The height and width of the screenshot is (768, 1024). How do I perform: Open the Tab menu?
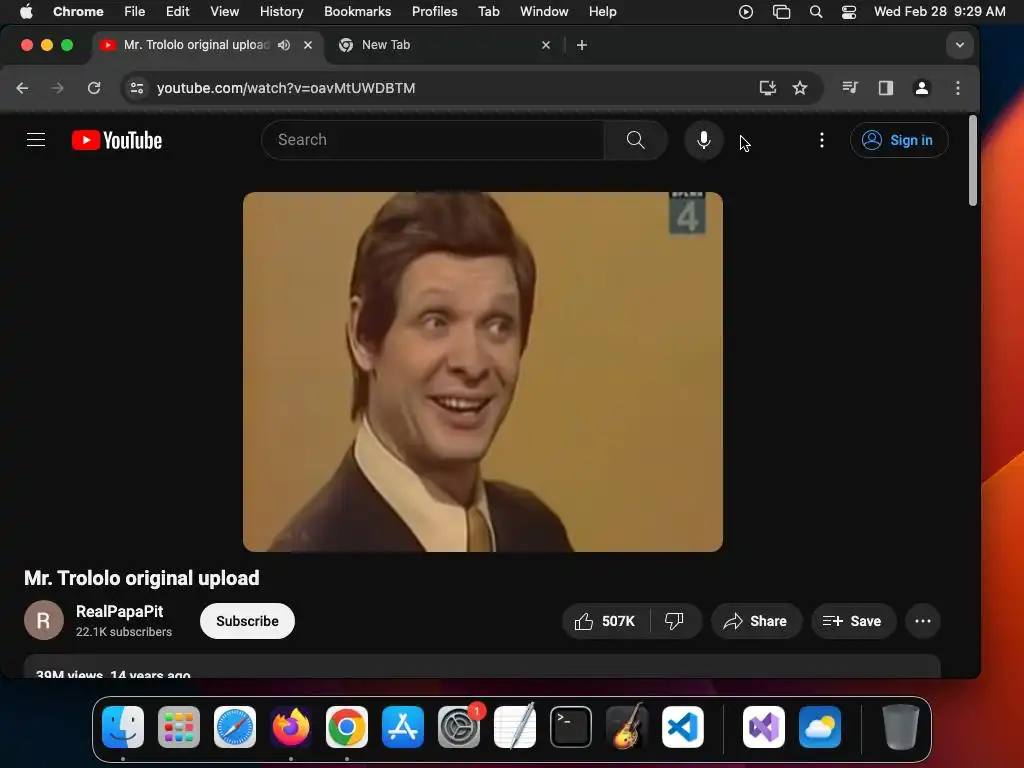(488, 11)
